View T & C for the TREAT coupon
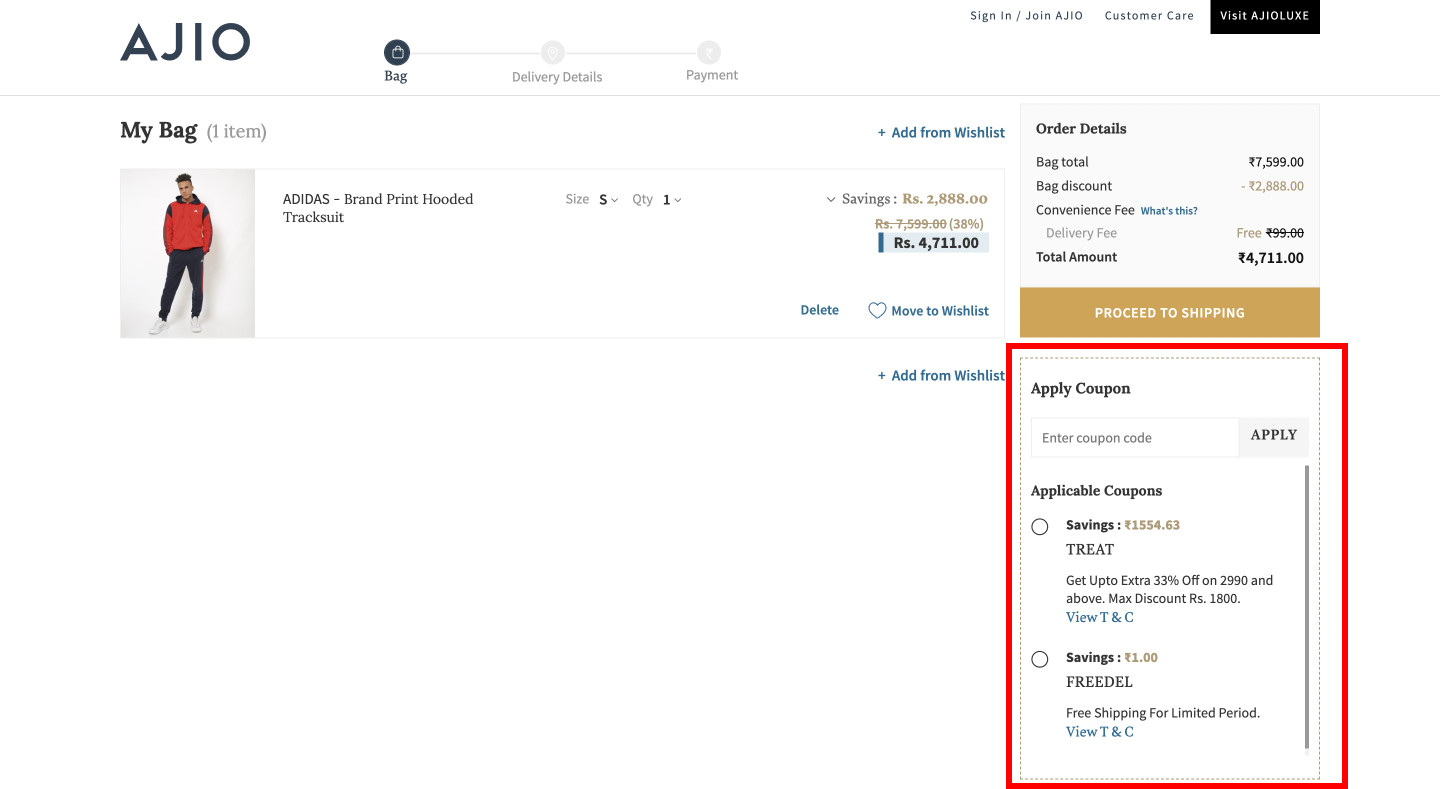The height and width of the screenshot is (789, 1440). tap(1100, 618)
